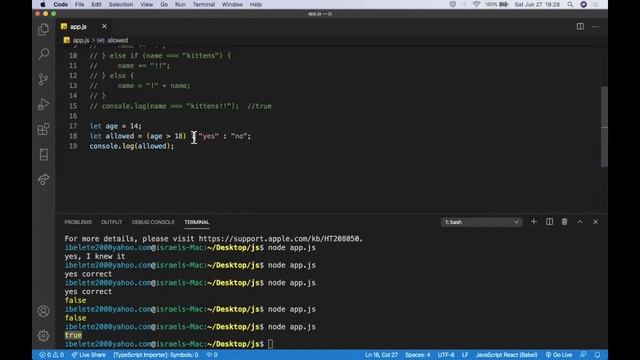Click the allowed symbol in breadcrumb
640x360 pixels.
(x=117, y=40)
